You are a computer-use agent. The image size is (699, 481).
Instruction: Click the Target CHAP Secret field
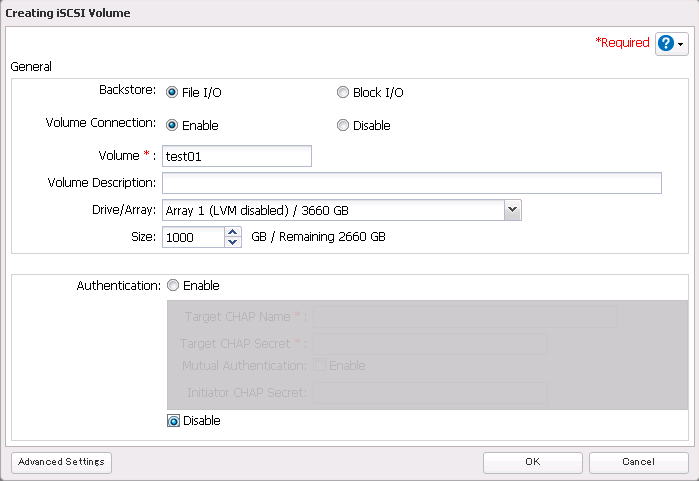429,343
